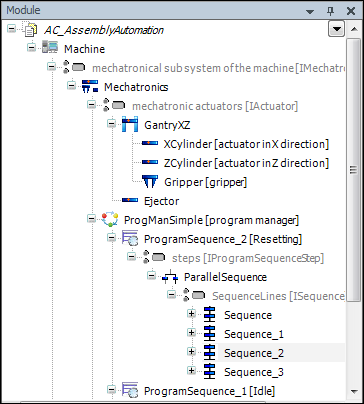Click the vertical scrollbar up arrow
Viewport: 364px width, 404px height.
pos(354,30)
